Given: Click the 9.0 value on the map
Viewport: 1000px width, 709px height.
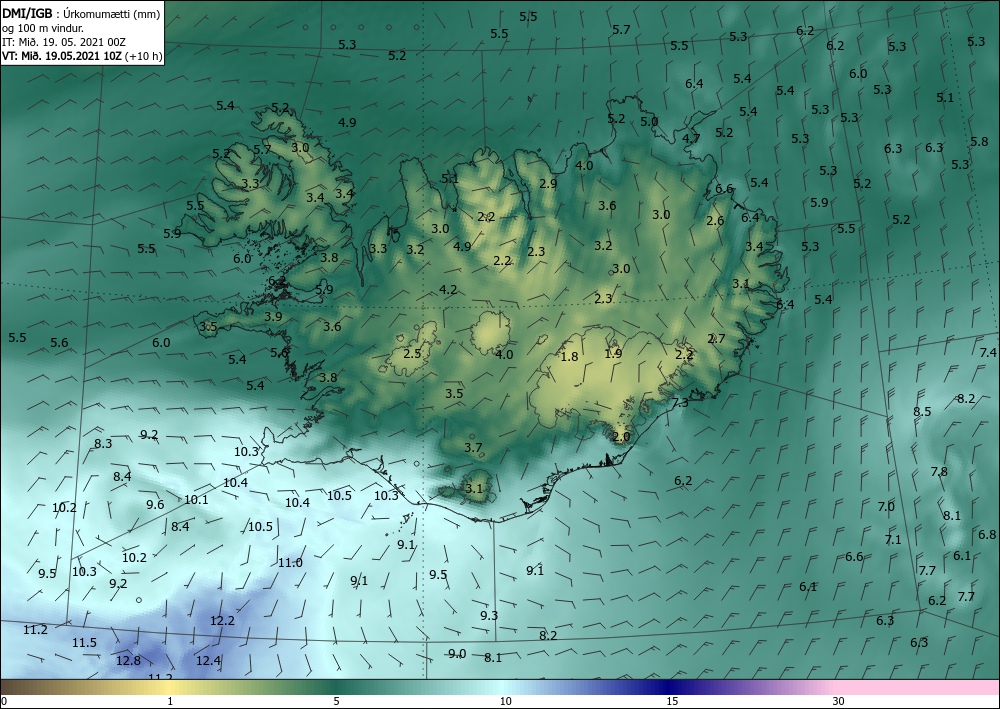Looking at the screenshot, I should [x=457, y=654].
